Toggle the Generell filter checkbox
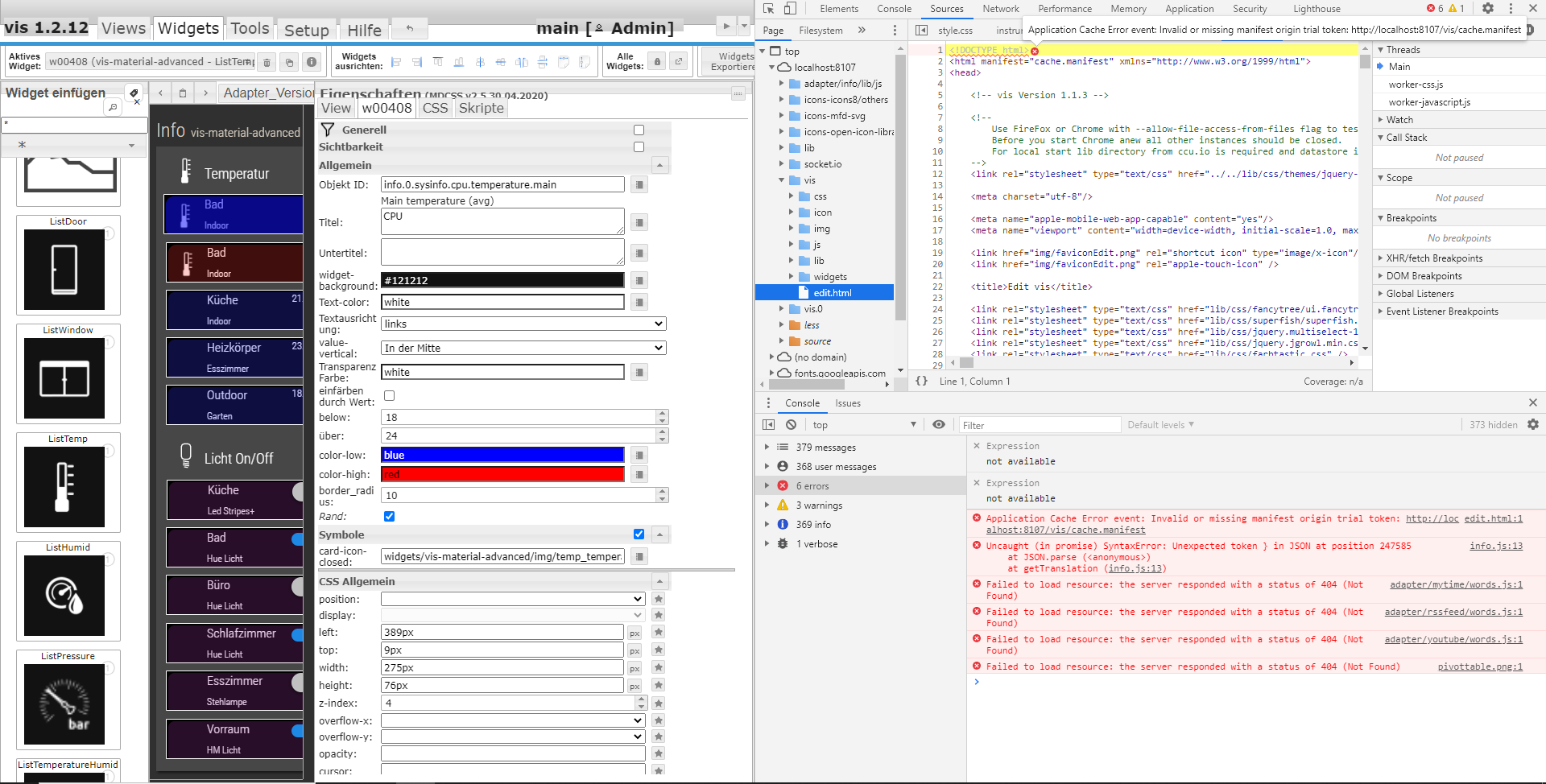 pyautogui.click(x=639, y=130)
